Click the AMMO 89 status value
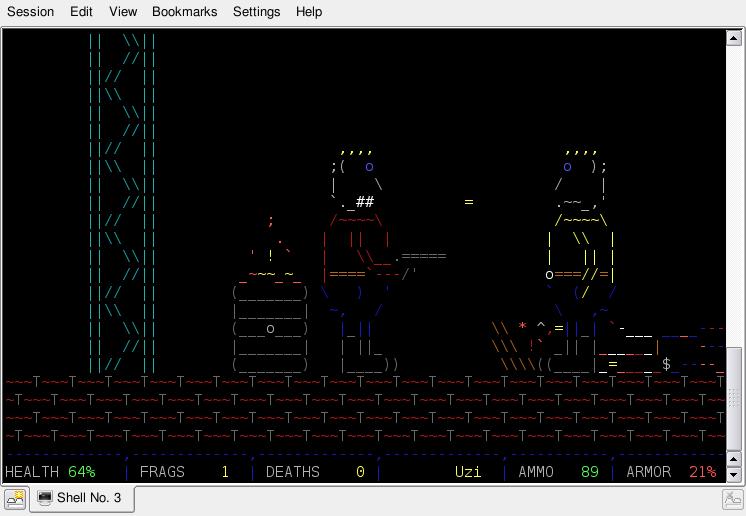 589,472
